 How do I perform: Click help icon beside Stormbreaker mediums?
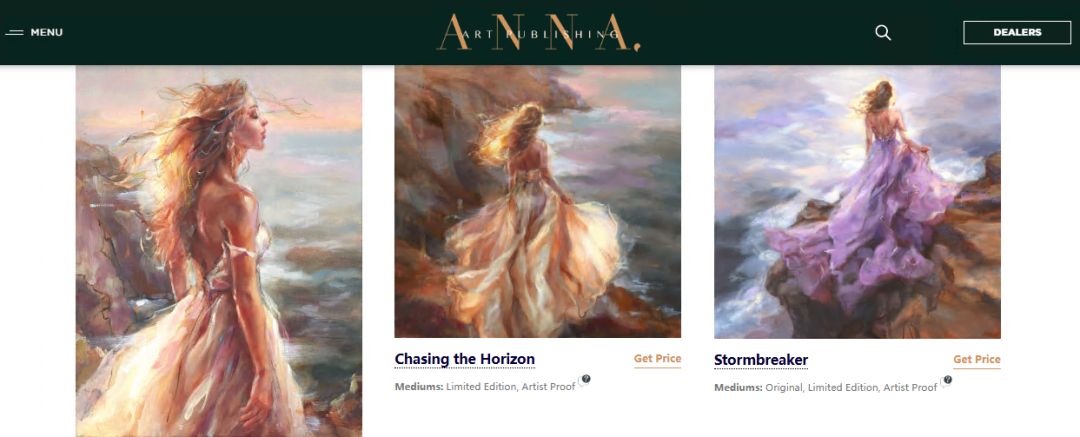(x=948, y=380)
